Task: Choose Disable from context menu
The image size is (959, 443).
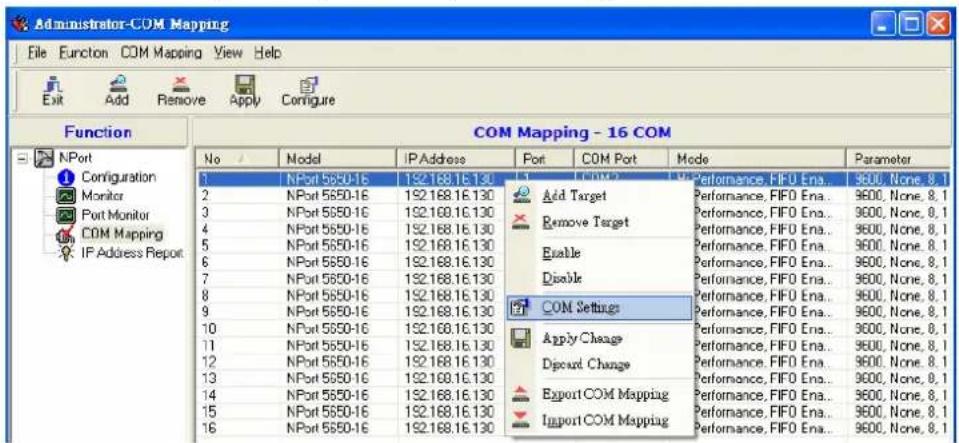Action: coord(599,278)
